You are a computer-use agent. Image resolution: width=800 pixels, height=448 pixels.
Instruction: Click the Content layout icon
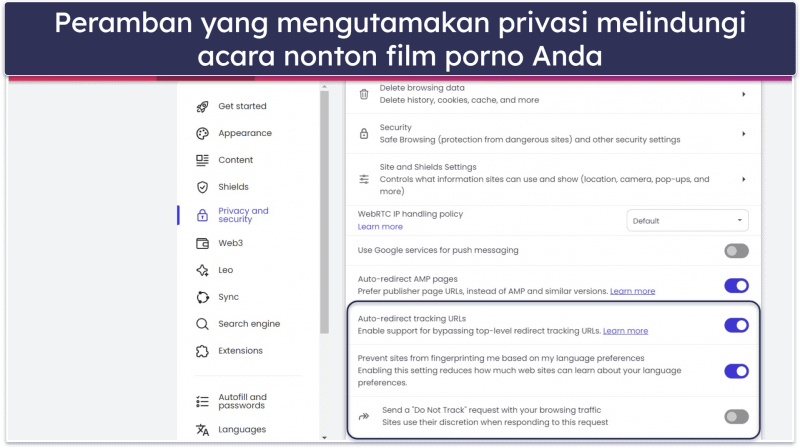click(203, 160)
